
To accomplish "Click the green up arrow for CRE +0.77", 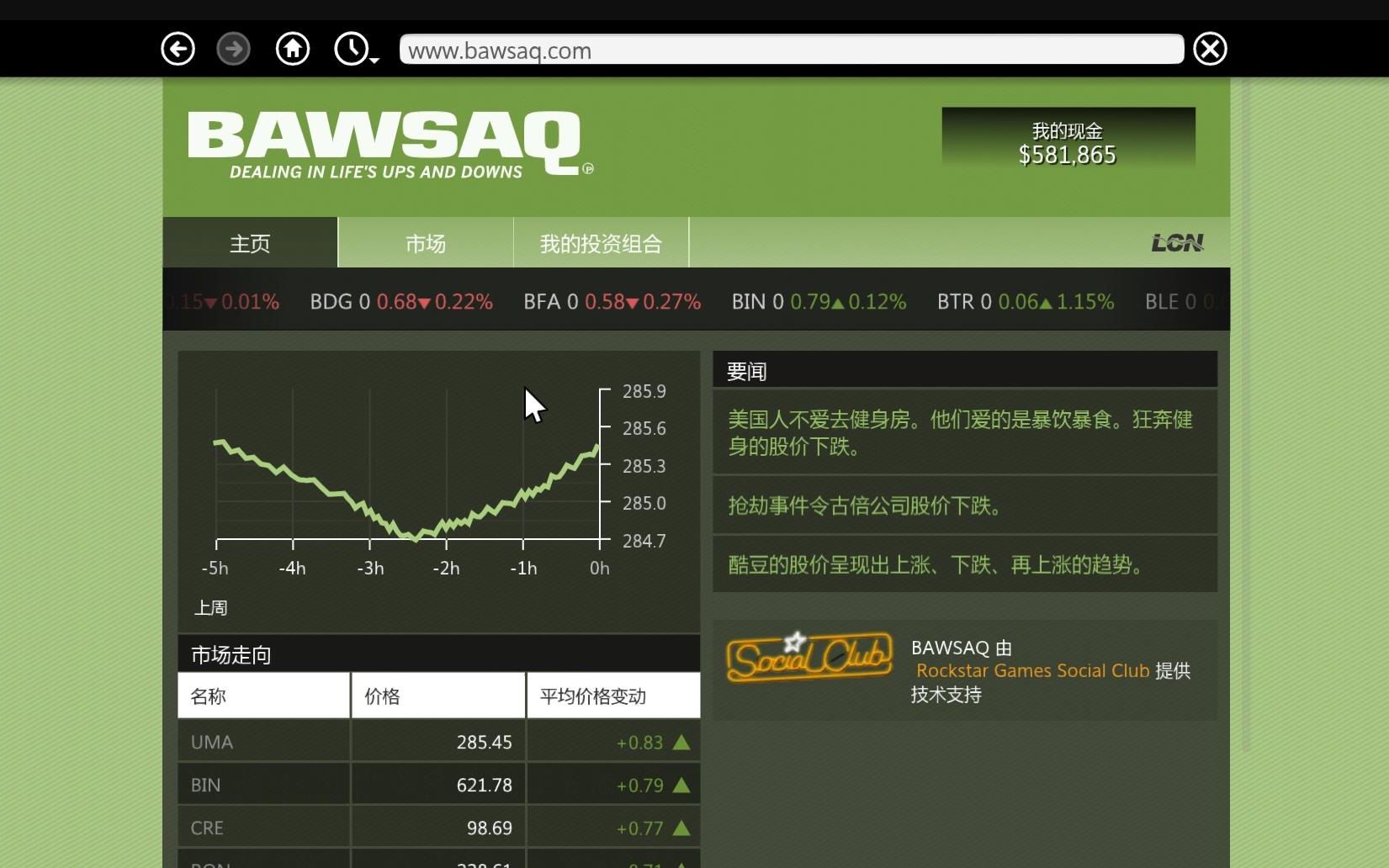I will 681,828.
